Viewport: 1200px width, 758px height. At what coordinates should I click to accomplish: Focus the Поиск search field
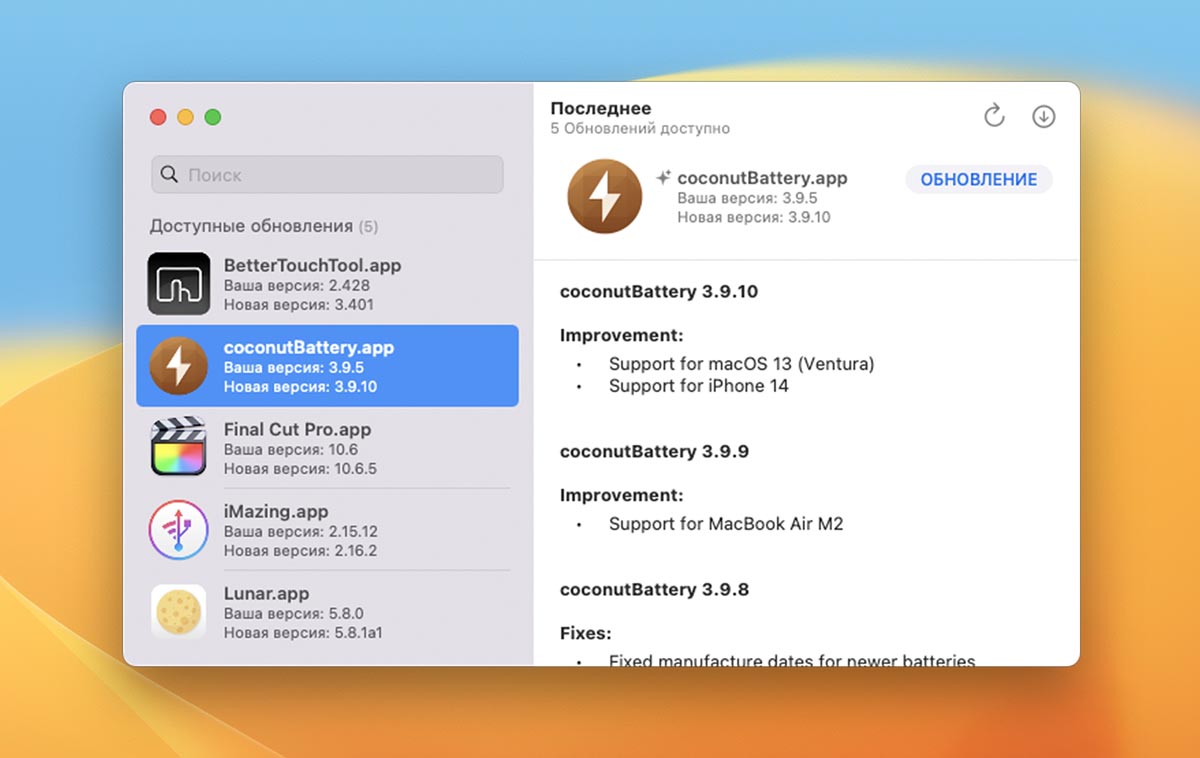327,174
